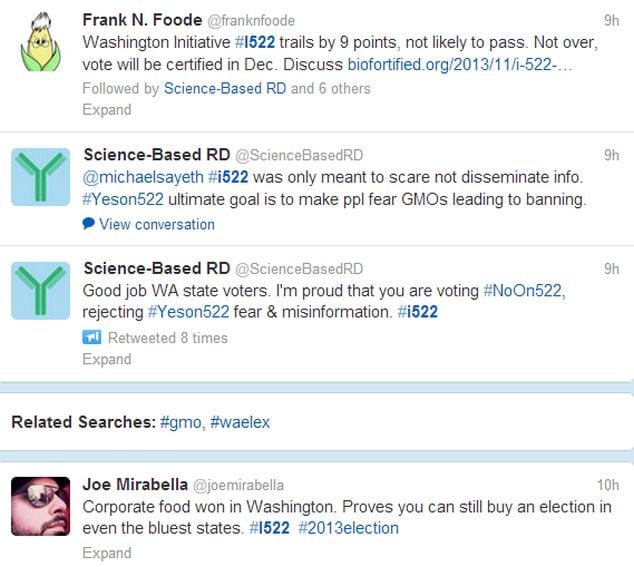Open the View conversation link
Screen dimensions: 634x567
pos(157,224)
